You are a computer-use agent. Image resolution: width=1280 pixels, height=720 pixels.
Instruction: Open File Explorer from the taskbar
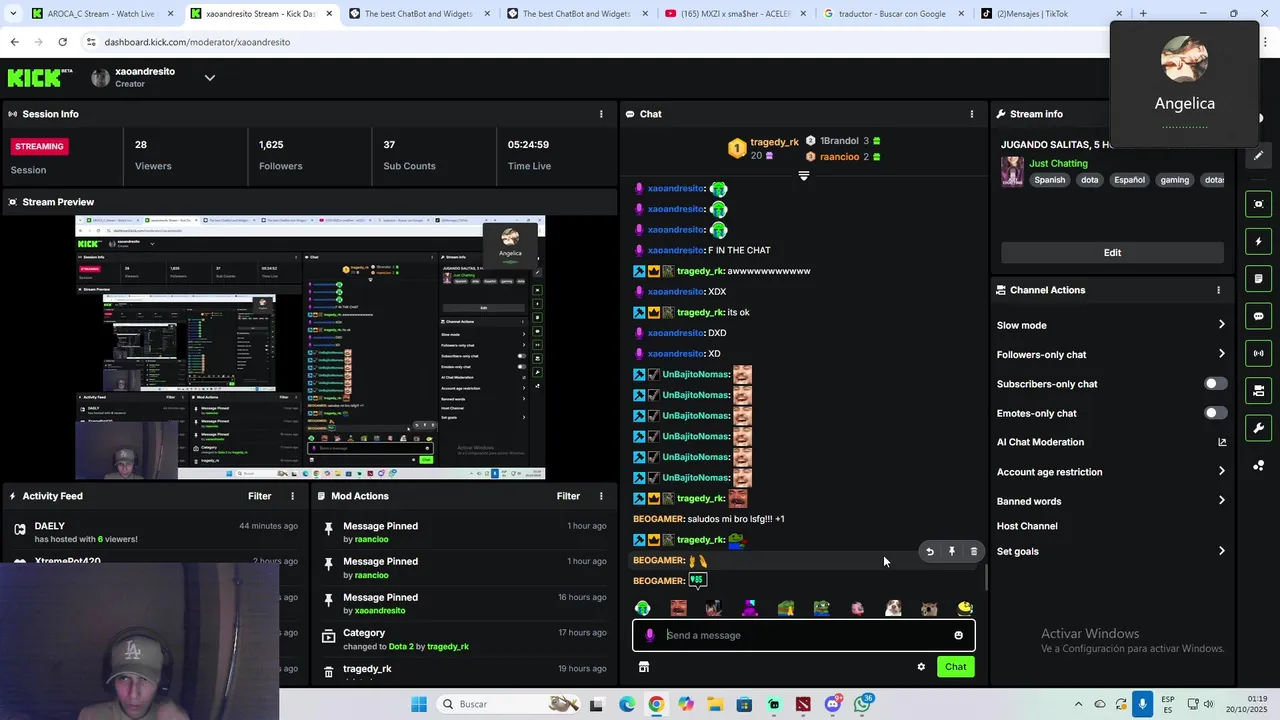(x=715, y=704)
